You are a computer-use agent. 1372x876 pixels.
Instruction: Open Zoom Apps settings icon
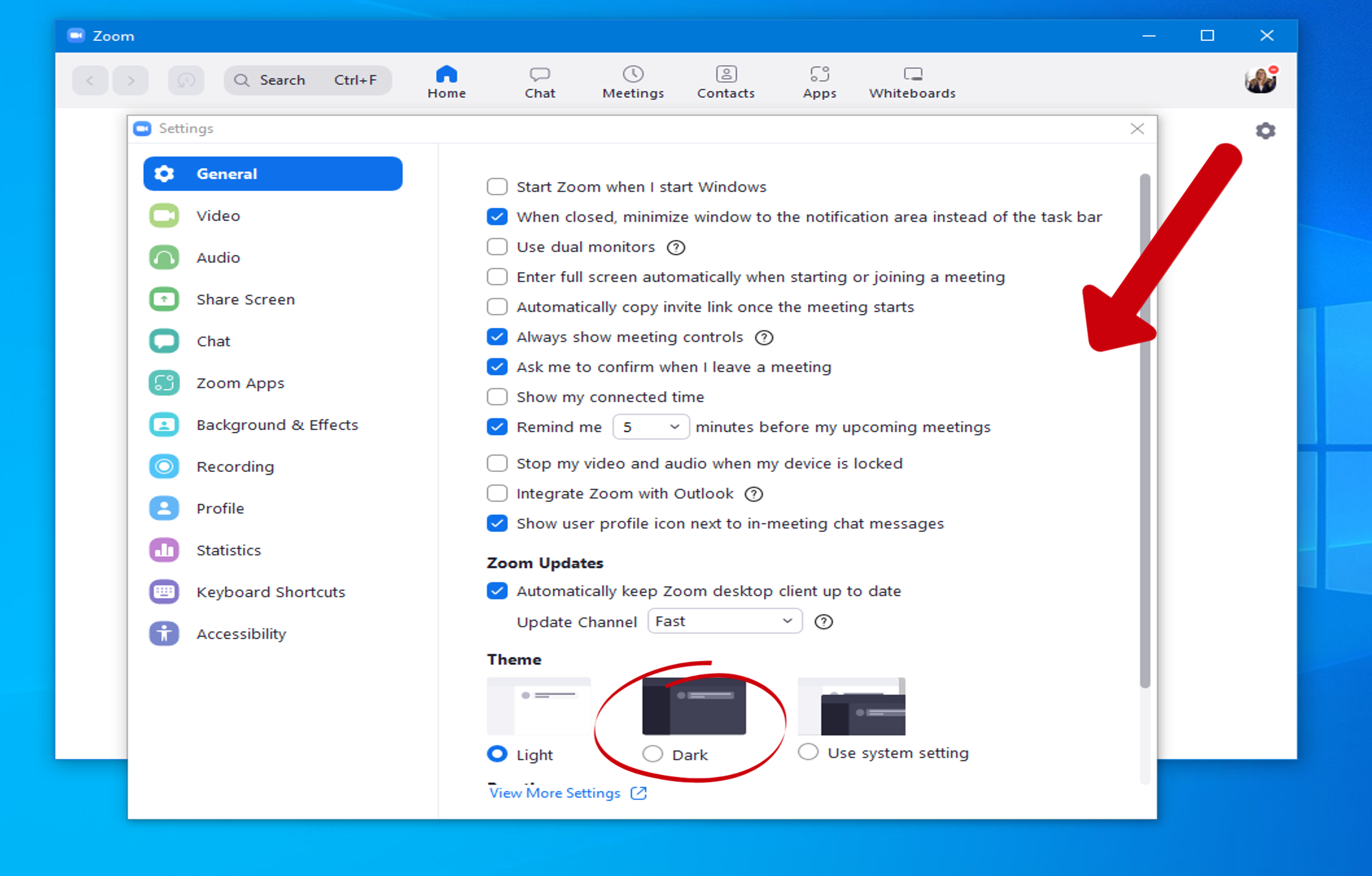(x=164, y=383)
